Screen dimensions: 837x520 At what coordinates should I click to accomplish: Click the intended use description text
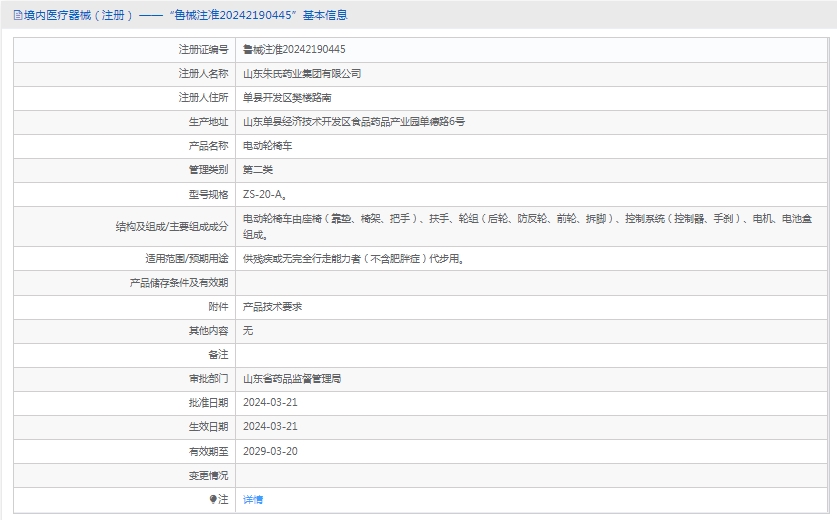(x=353, y=259)
